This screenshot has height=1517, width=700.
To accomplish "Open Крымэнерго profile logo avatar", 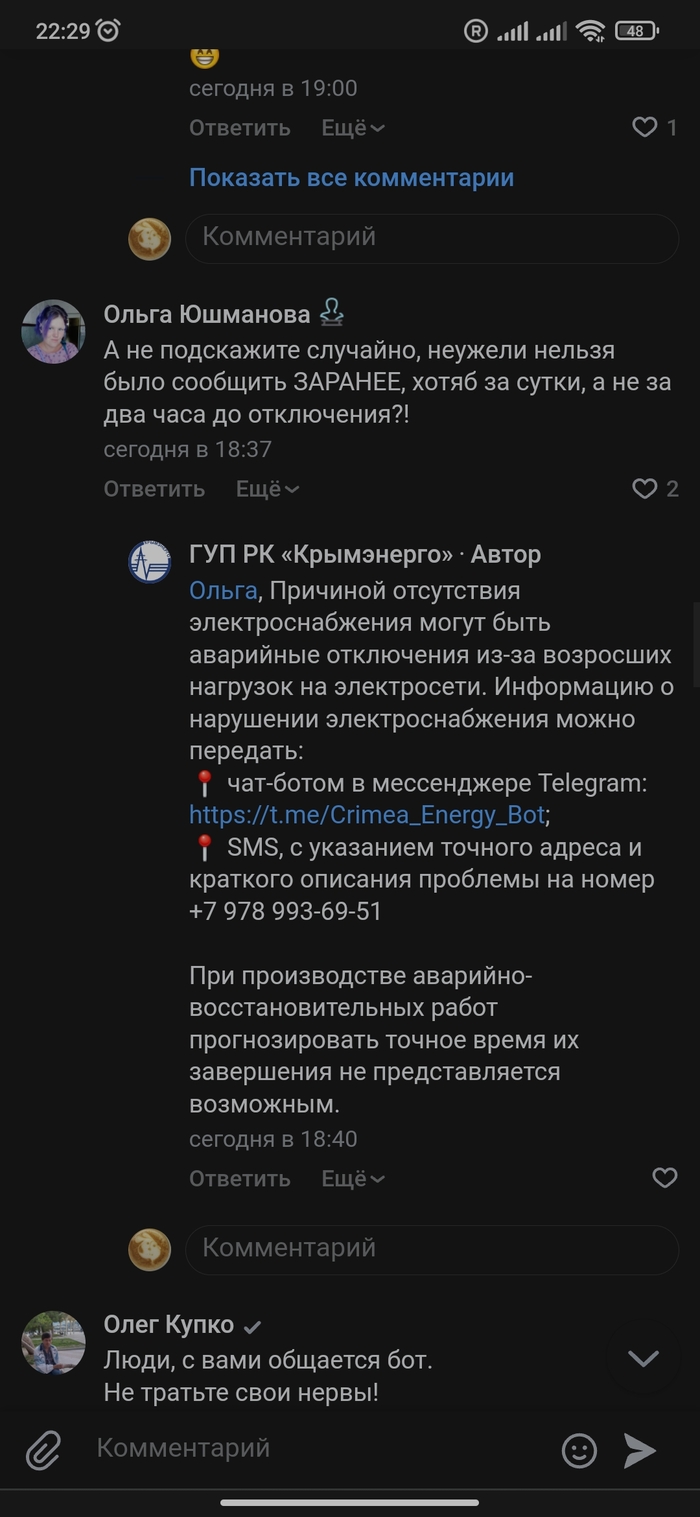I will (150, 561).
